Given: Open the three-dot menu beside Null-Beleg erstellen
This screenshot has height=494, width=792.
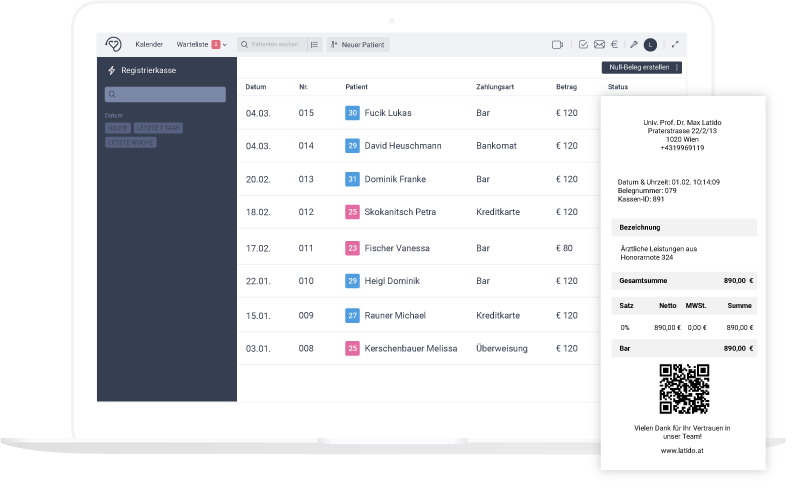Looking at the screenshot, I should click(x=678, y=68).
